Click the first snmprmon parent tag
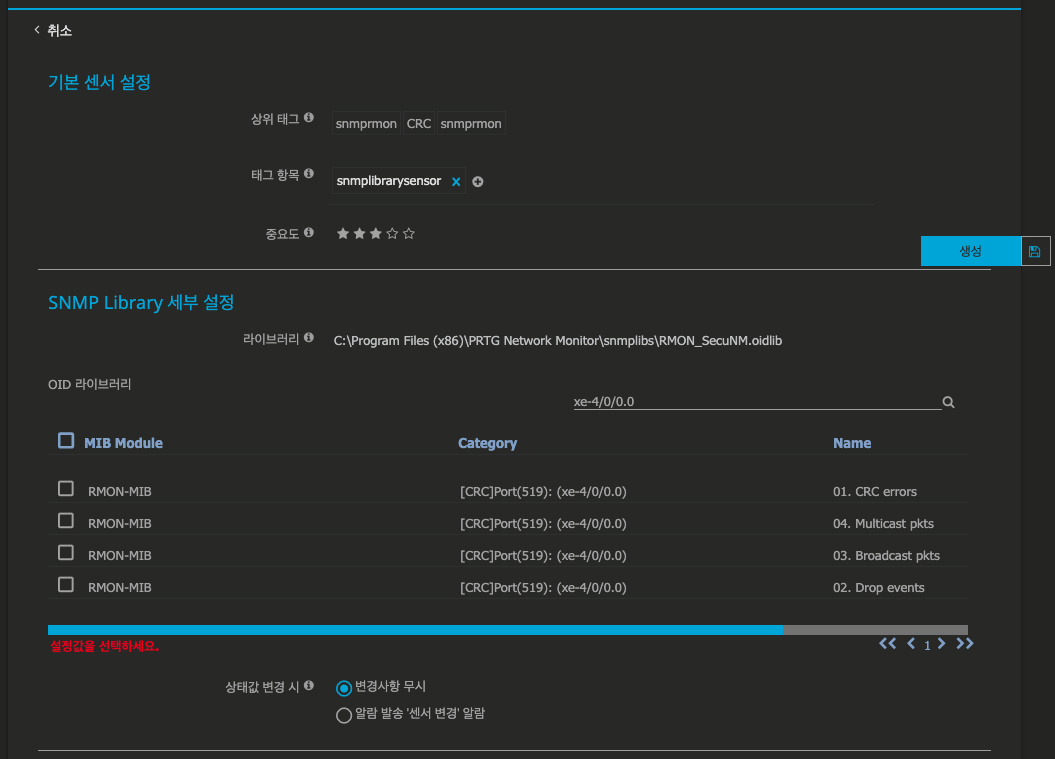This screenshot has height=759, width=1055. (x=366, y=124)
